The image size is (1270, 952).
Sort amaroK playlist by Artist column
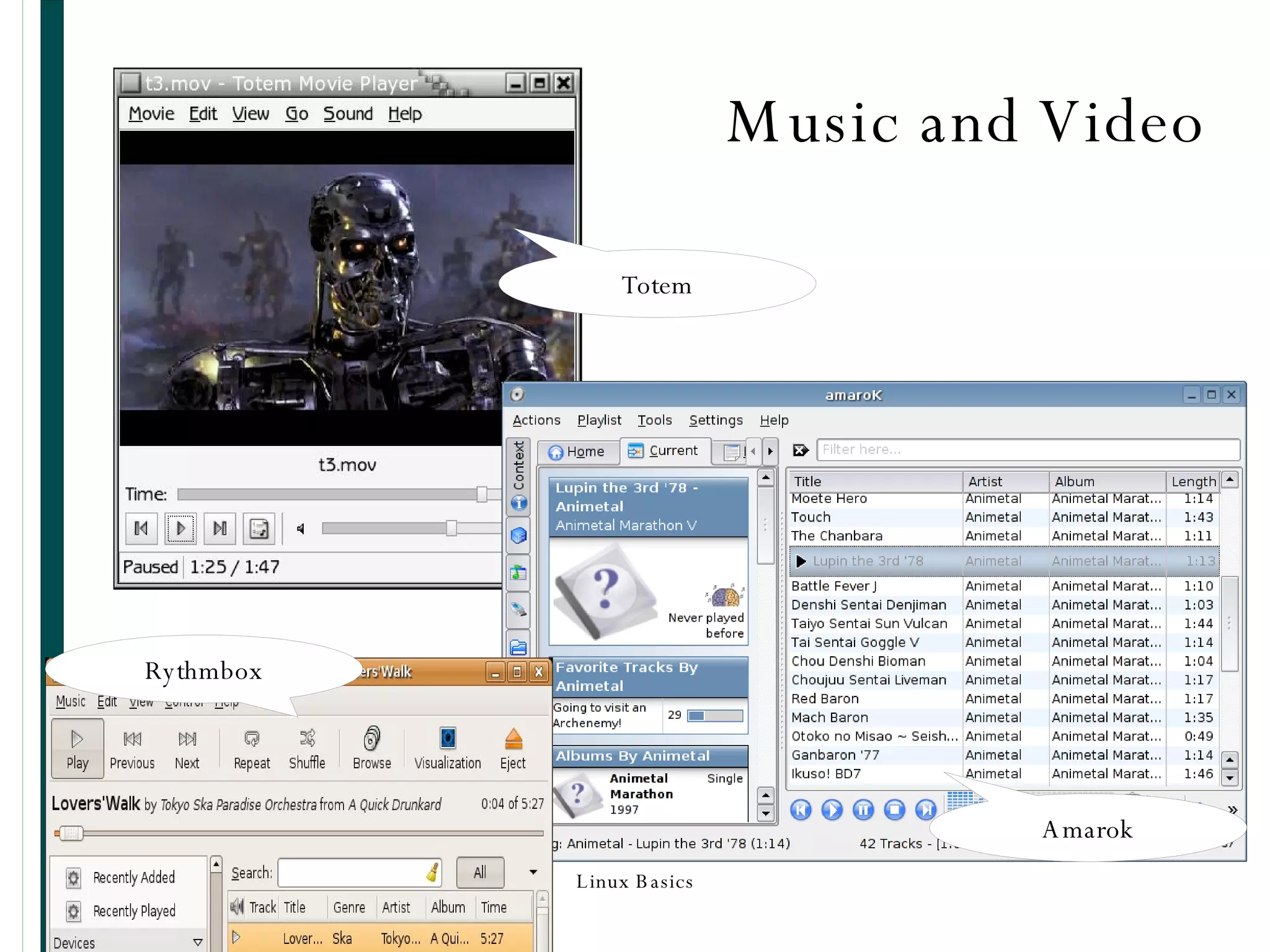(1005, 481)
